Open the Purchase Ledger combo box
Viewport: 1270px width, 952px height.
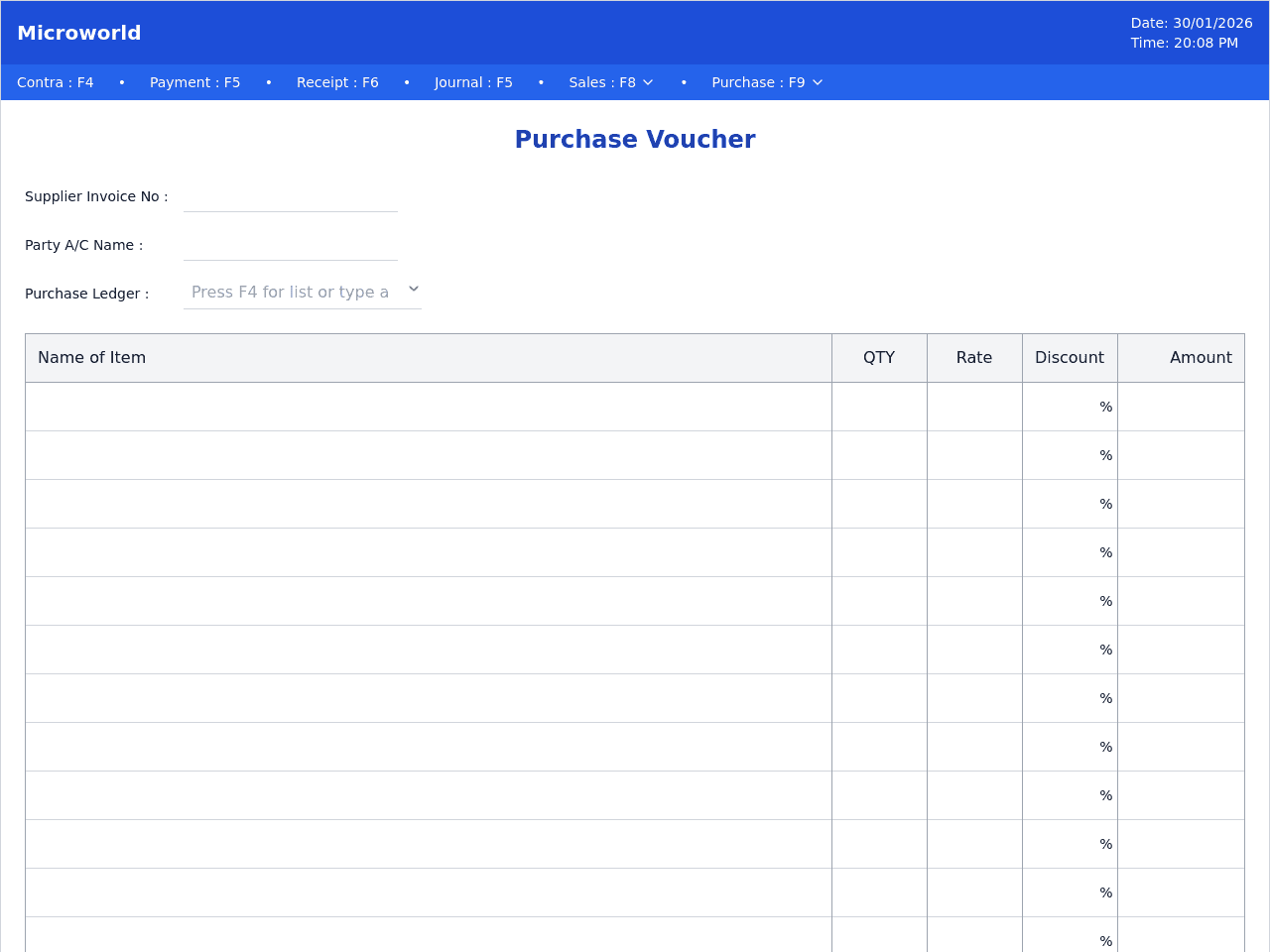303,293
